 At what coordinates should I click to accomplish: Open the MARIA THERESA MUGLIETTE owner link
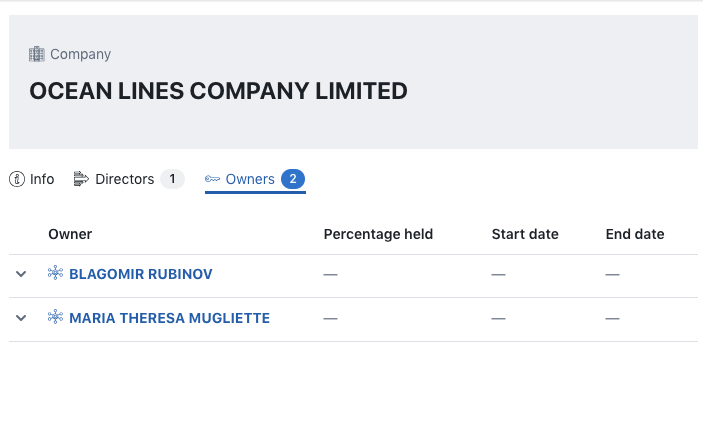[x=169, y=318]
